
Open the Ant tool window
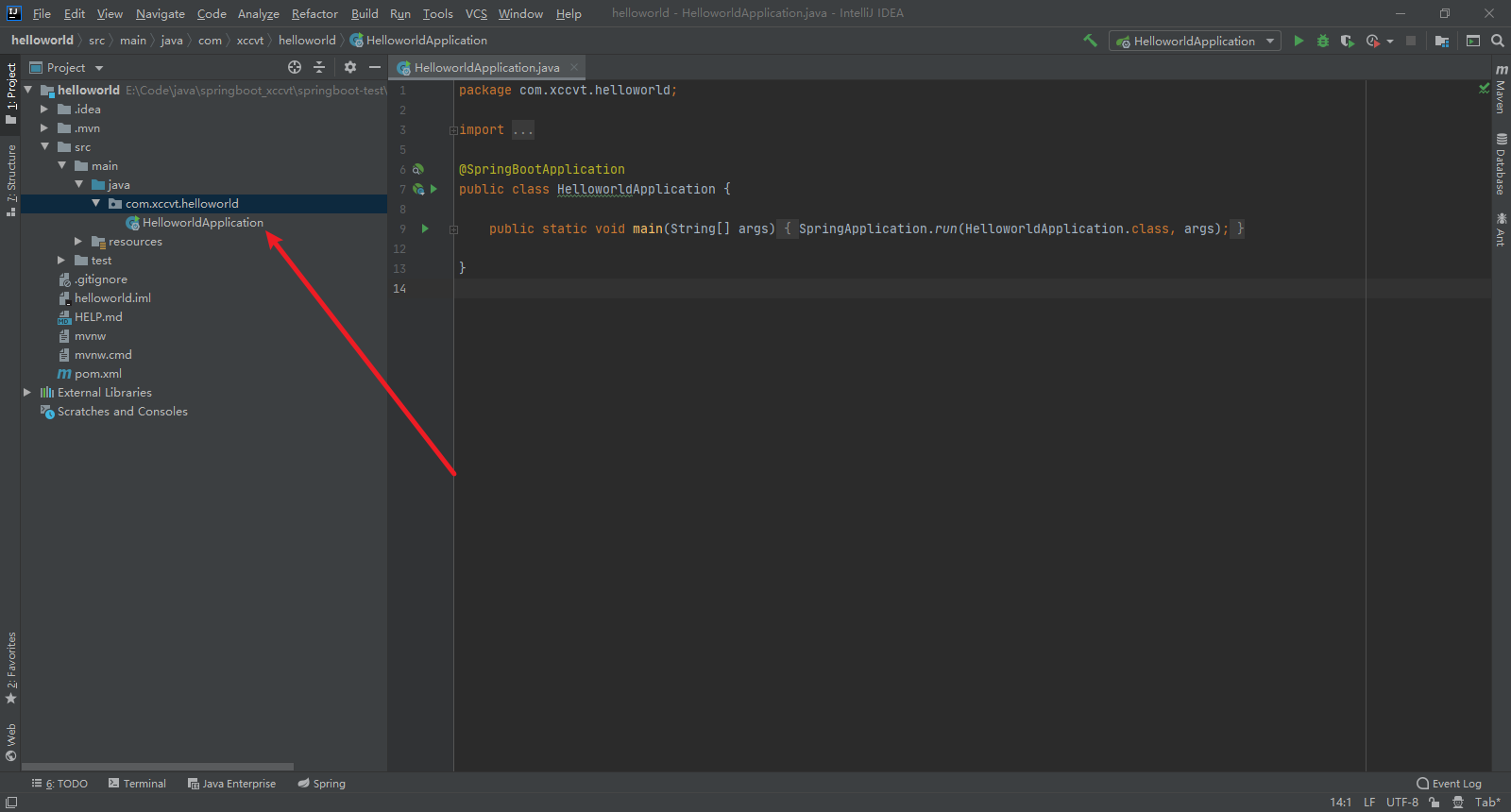pos(1501,229)
